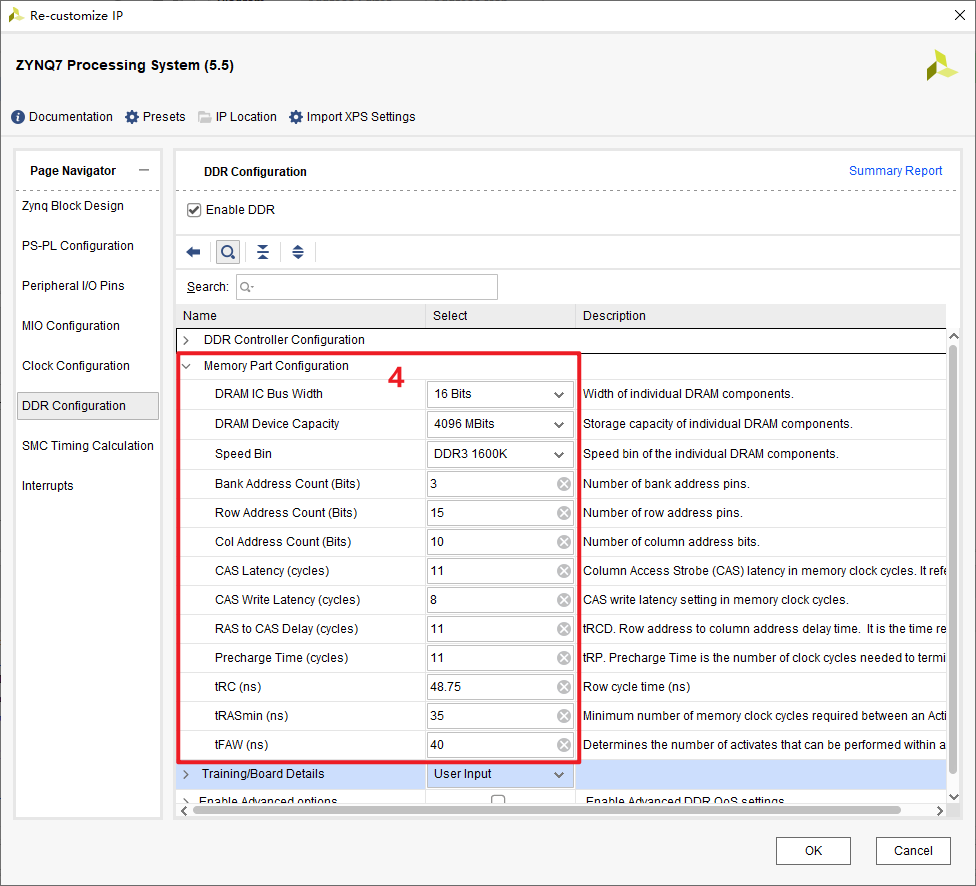Clear the tFAW value

pyautogui.click(x=564, y=745)
